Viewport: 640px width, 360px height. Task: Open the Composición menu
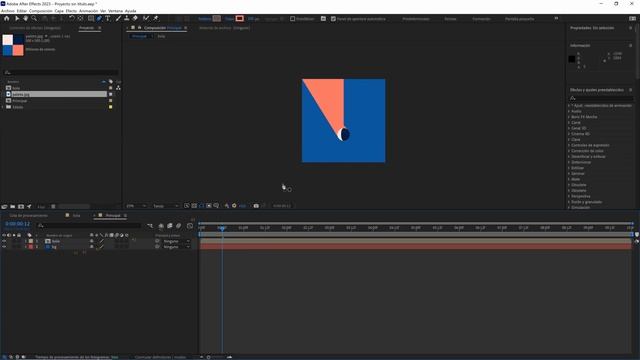click(x=41, y=11)
